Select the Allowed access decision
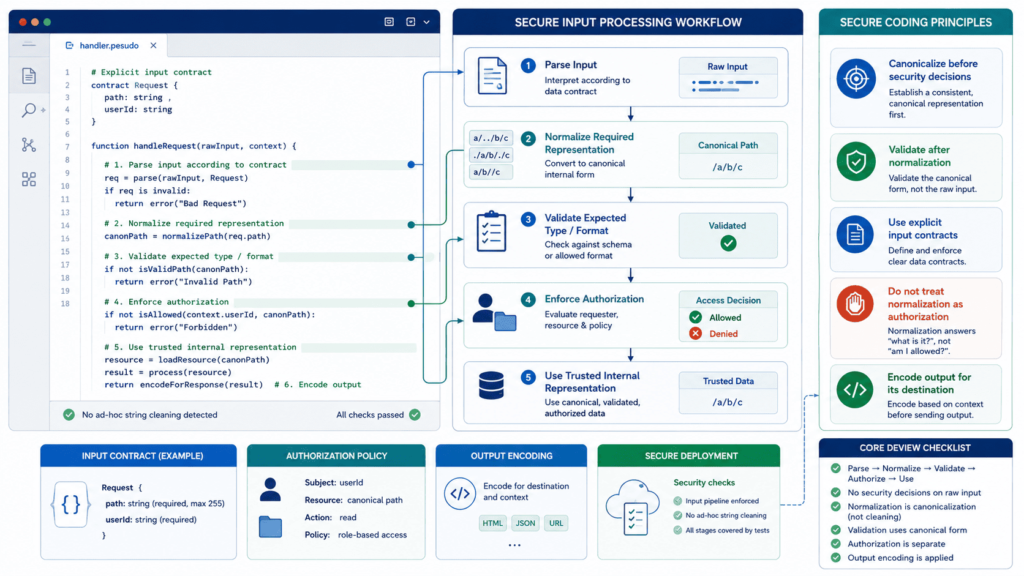Image resolution: width=1024 pixels, height=576 pixels. pyautogui.click(x=716, y=317)
